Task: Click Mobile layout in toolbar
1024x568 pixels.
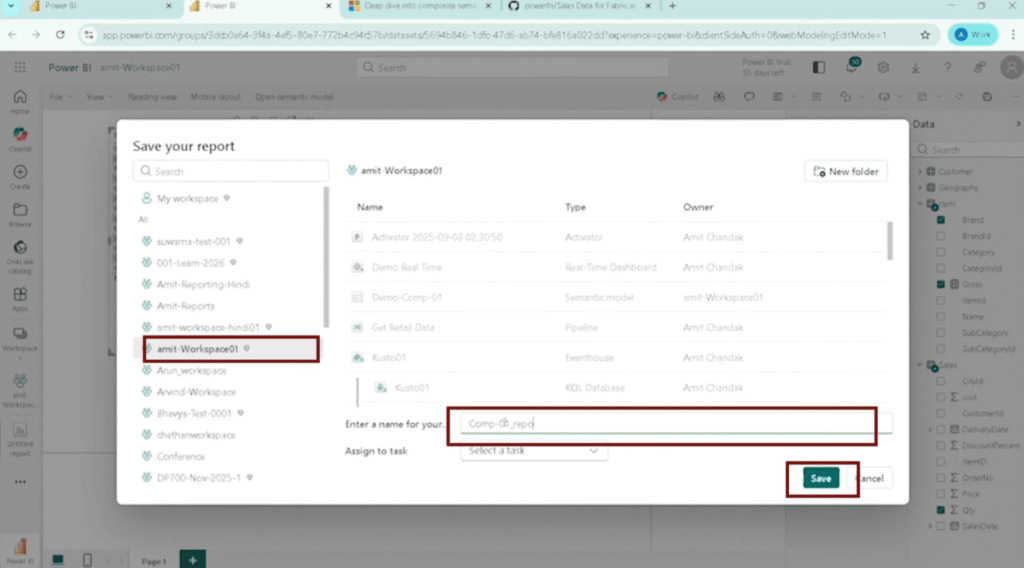Action: [x=216, y=97]
